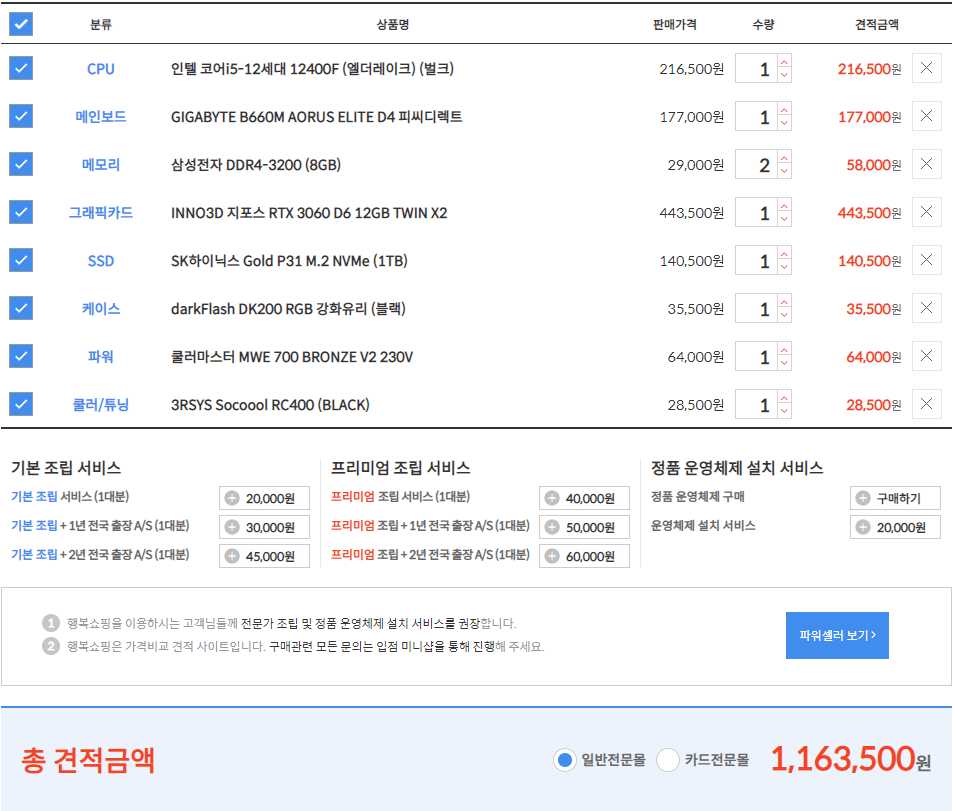The height and width of the screenshot is (811, 955).
Task: Uncheck the 메모리 row checkbox
Action: pyautogui.click(x=21, y=164)
